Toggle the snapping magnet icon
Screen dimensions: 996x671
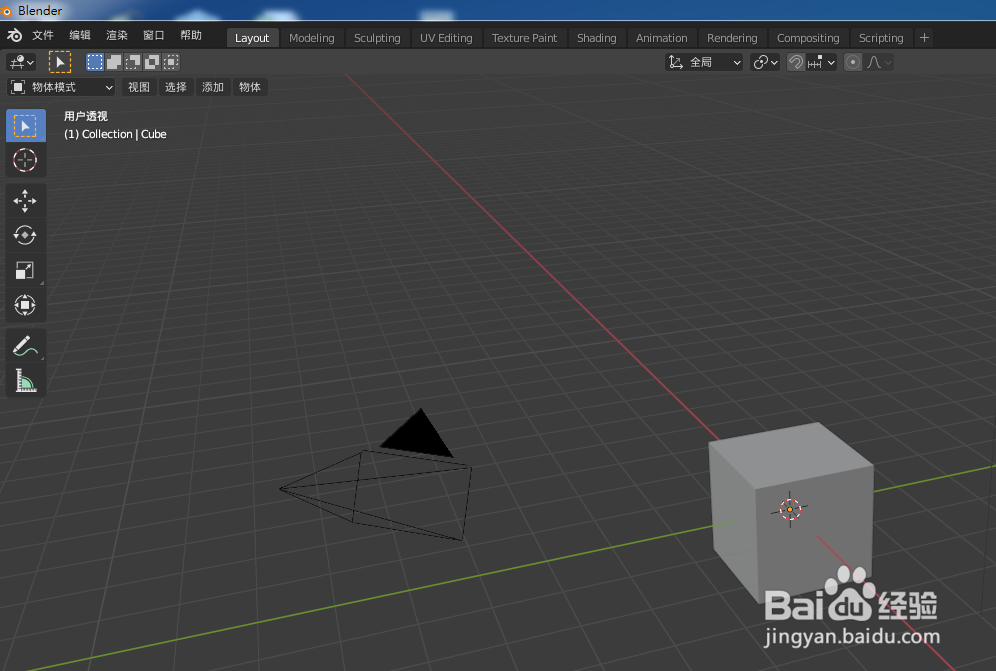tap(796, 62)
